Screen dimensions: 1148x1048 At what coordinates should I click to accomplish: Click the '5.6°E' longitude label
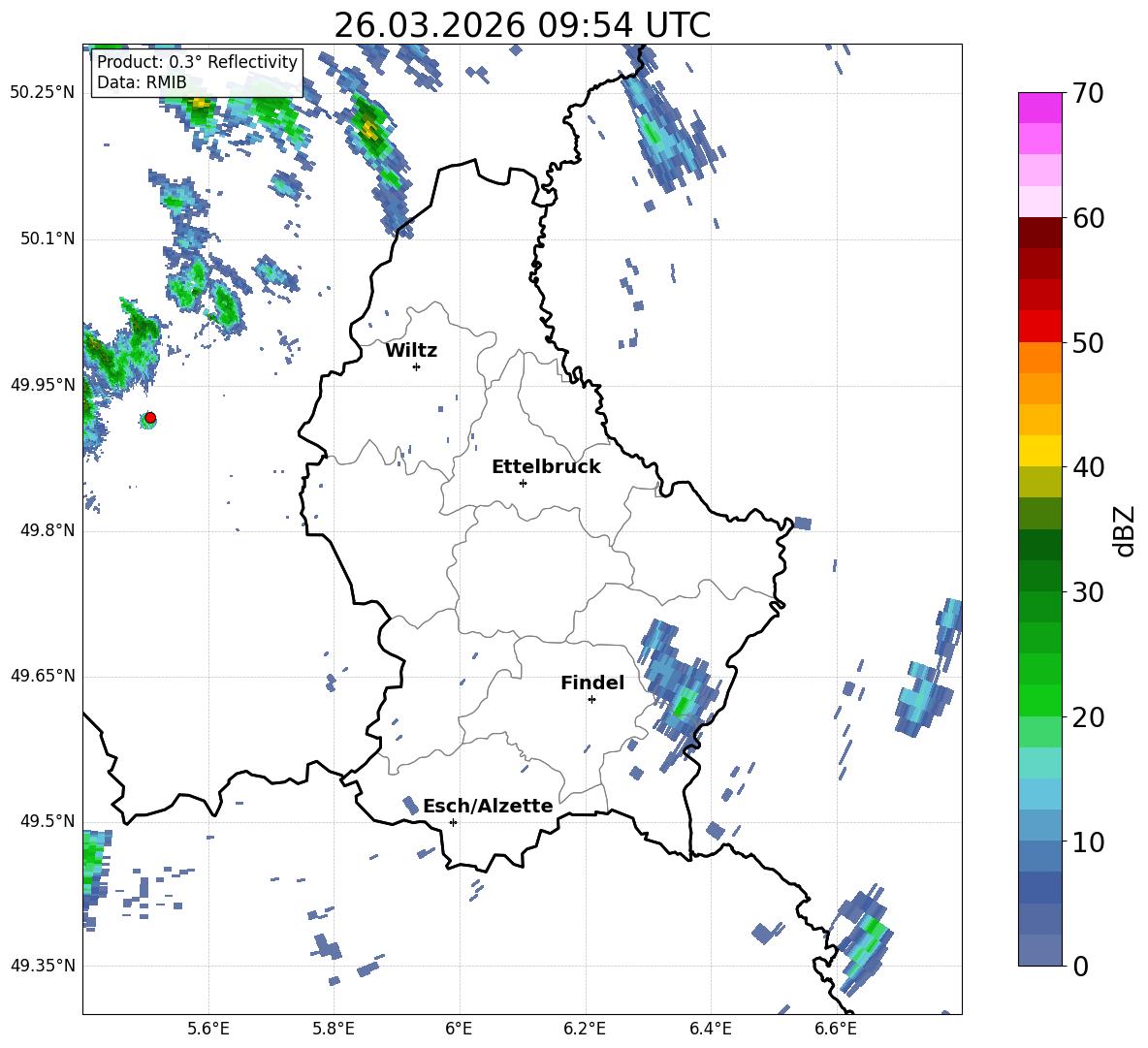pyautogui.click(x=208, y=1029)
